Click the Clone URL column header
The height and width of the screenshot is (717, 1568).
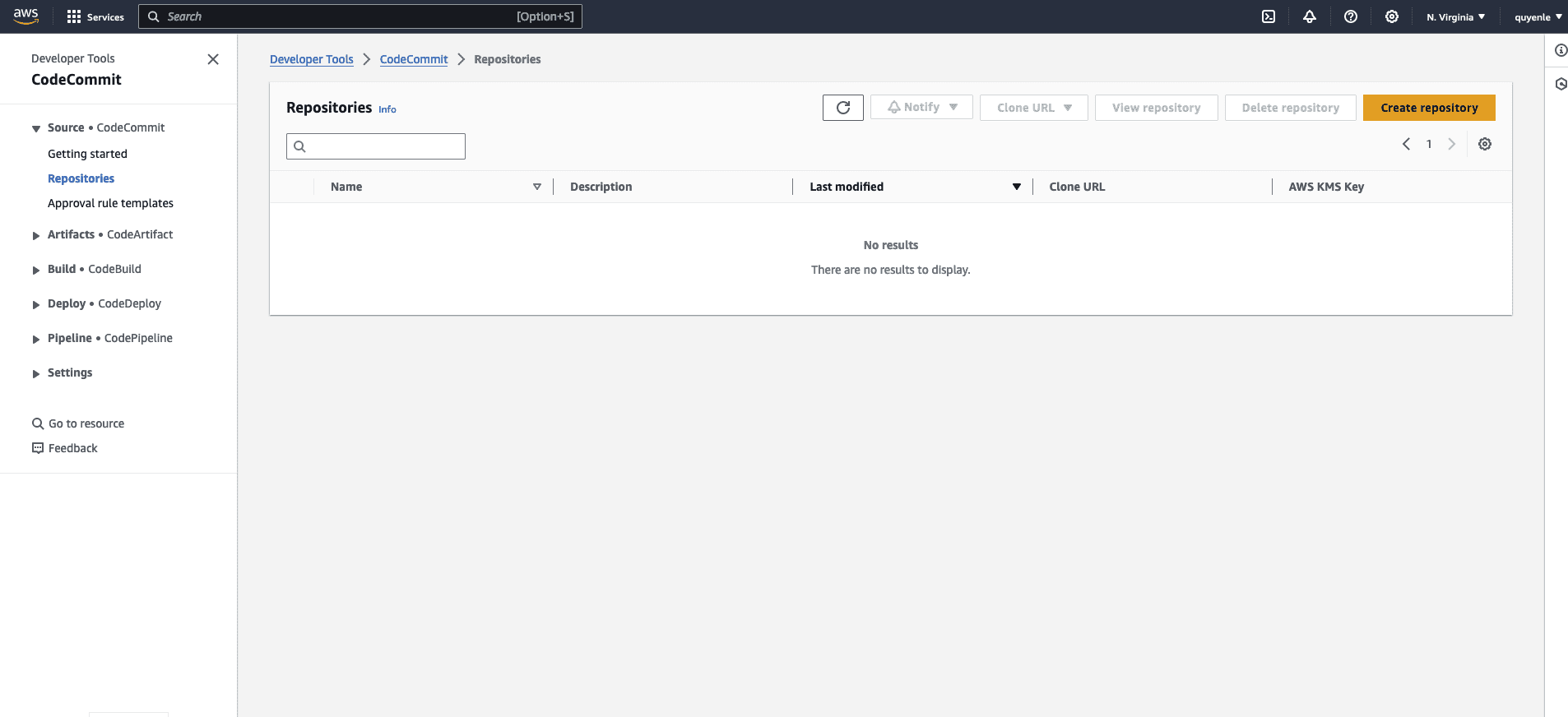coord(1077,187)
